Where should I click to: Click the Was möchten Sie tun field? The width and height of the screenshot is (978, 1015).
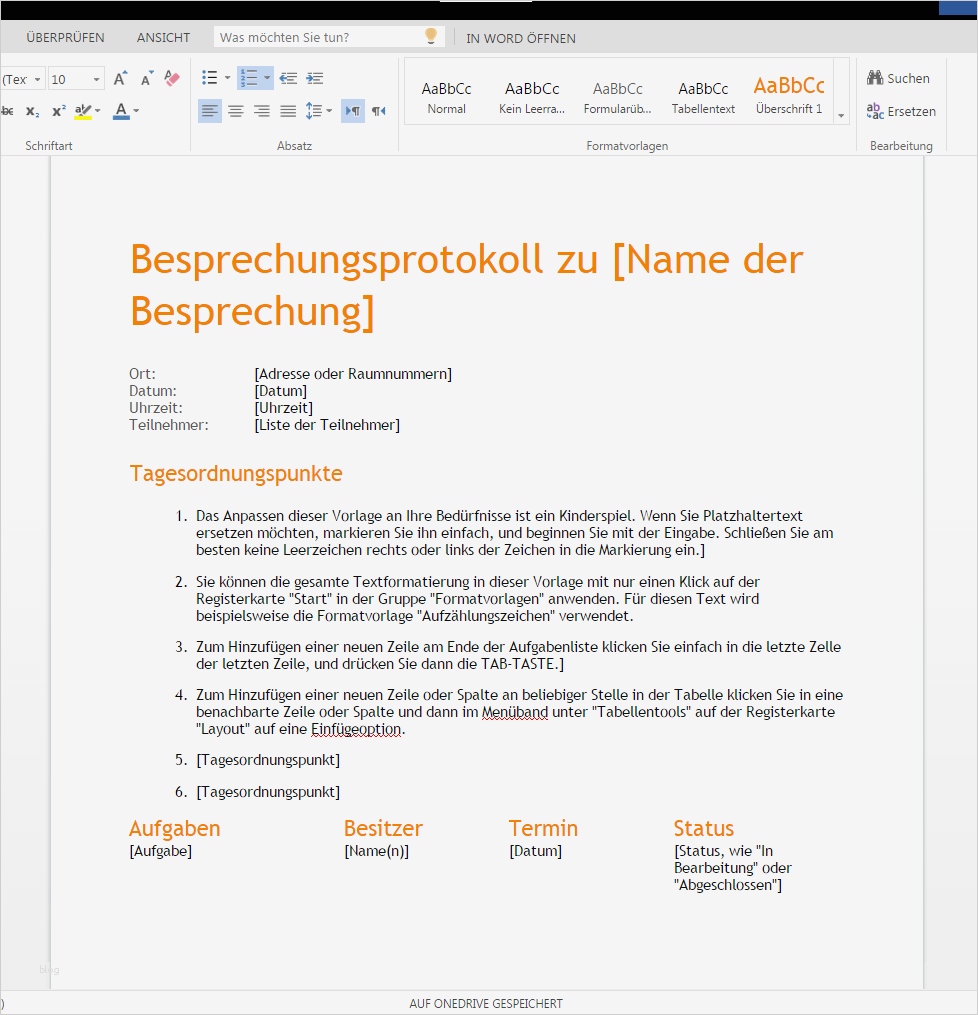310,35
